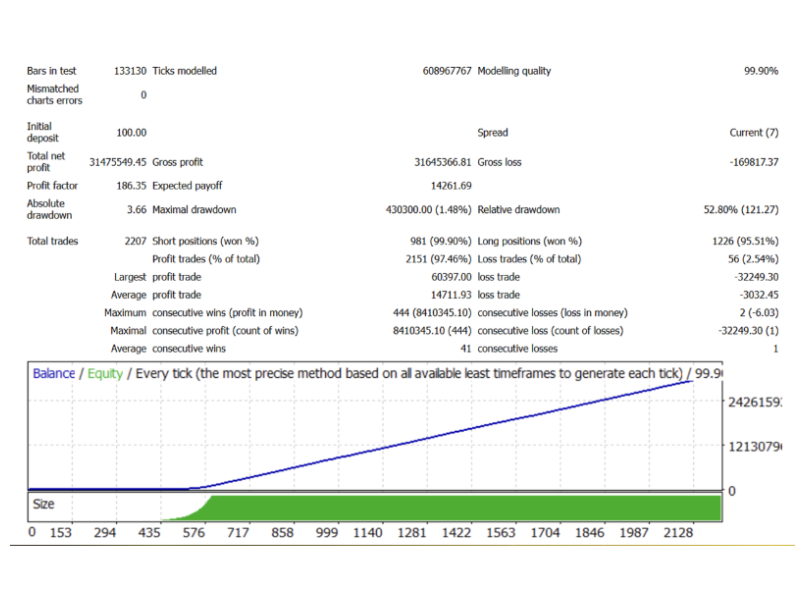Click the Balance legend label
This screenshot has width=800, height=600.
point(53,373)
